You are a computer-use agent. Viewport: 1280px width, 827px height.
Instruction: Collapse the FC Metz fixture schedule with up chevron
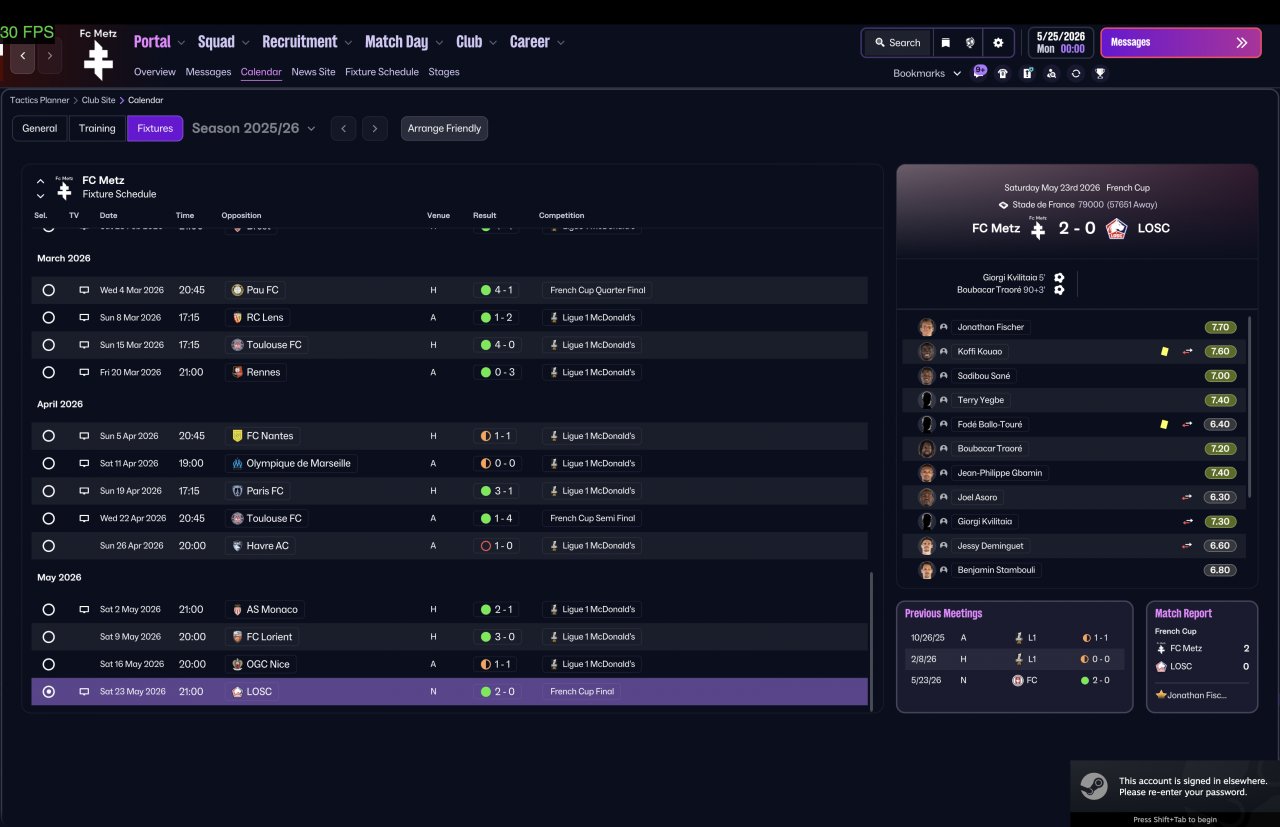point(40,181)
